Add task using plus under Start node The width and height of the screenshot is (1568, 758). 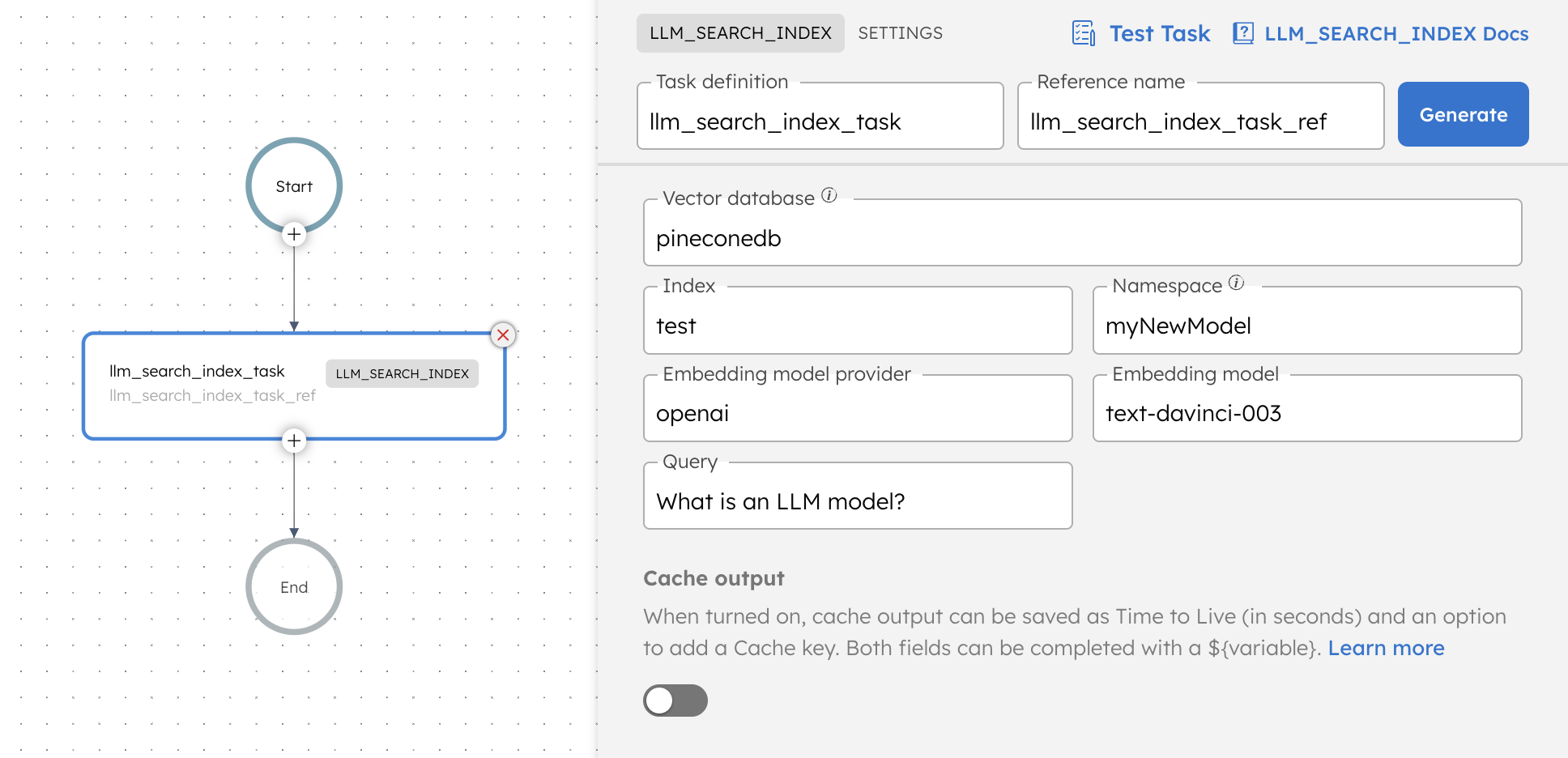pos(294,234)
